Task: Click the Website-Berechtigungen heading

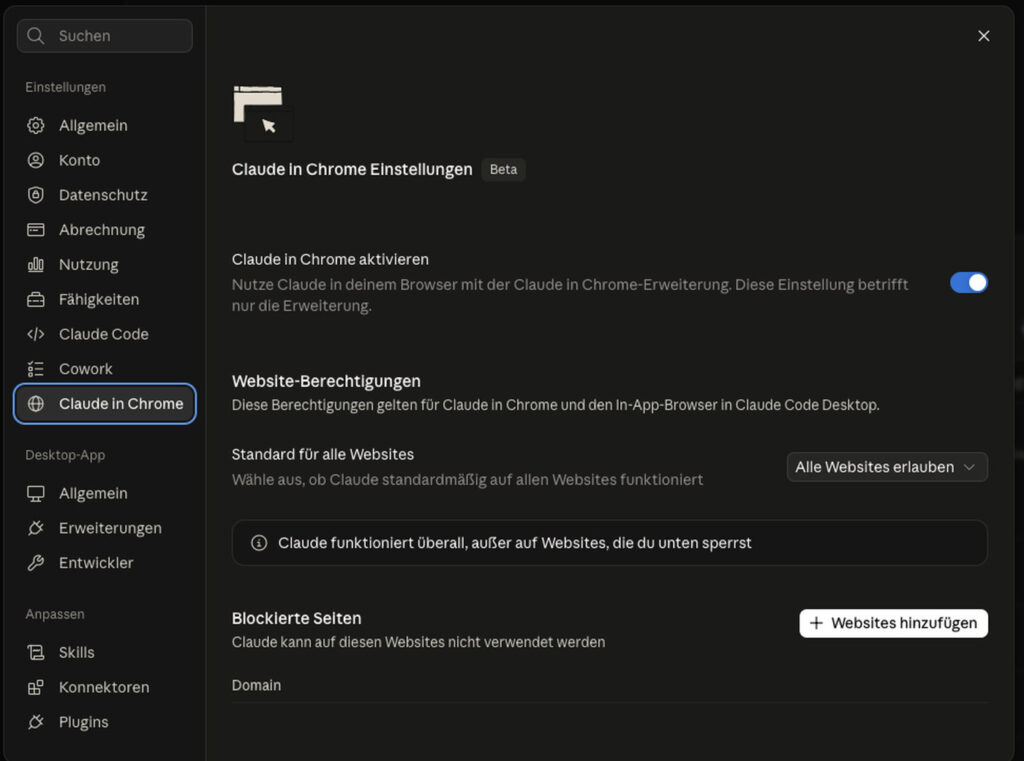Action: [326, 381]
